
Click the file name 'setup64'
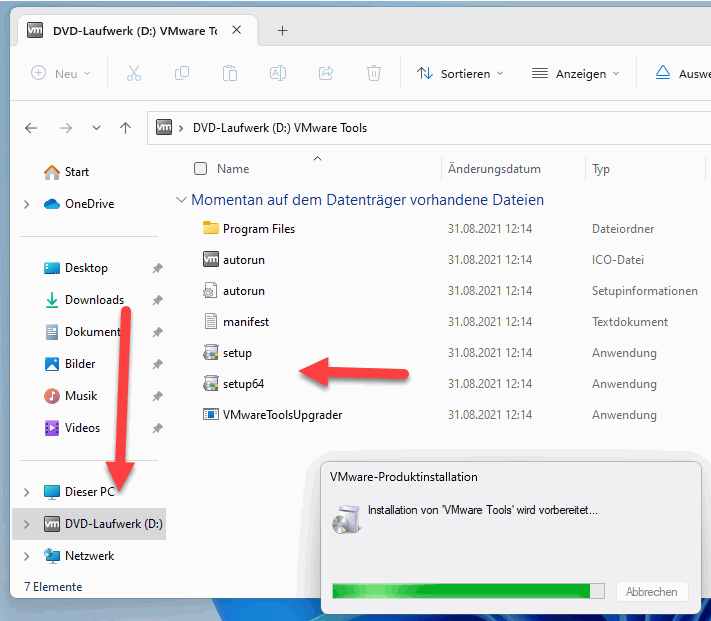tap(243, 384)
